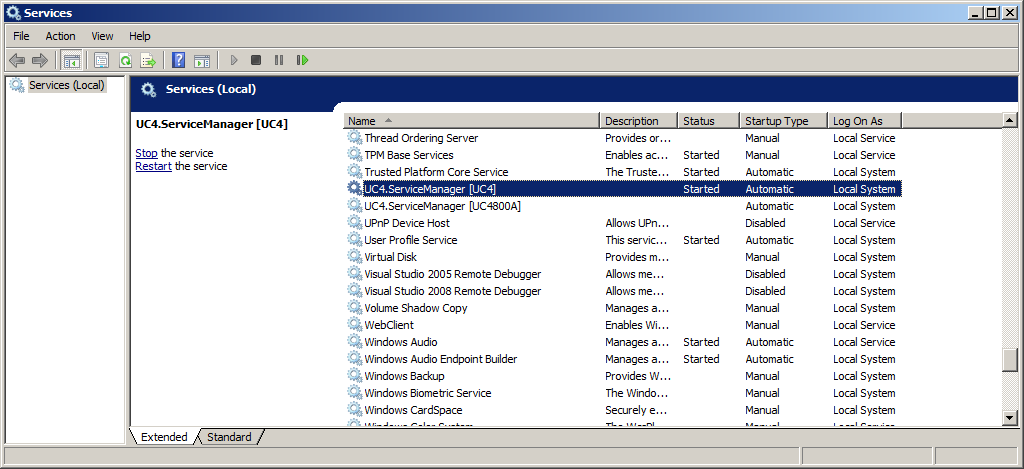The width and height of the screenshot is (1024, 469).
Task: Click the services list vertical scrollbar thumb
Action: coord(1010,360)
